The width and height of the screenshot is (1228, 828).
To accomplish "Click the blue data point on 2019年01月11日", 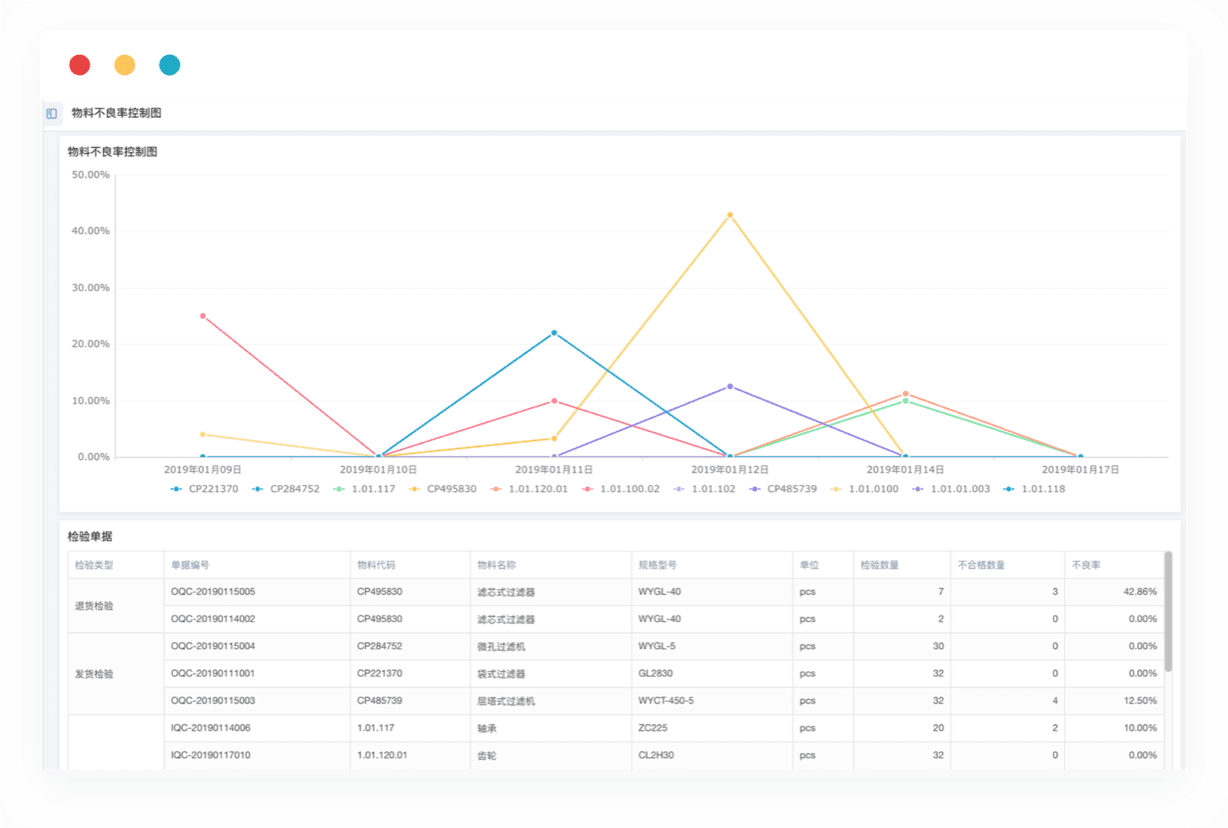I will pos(554,333).
